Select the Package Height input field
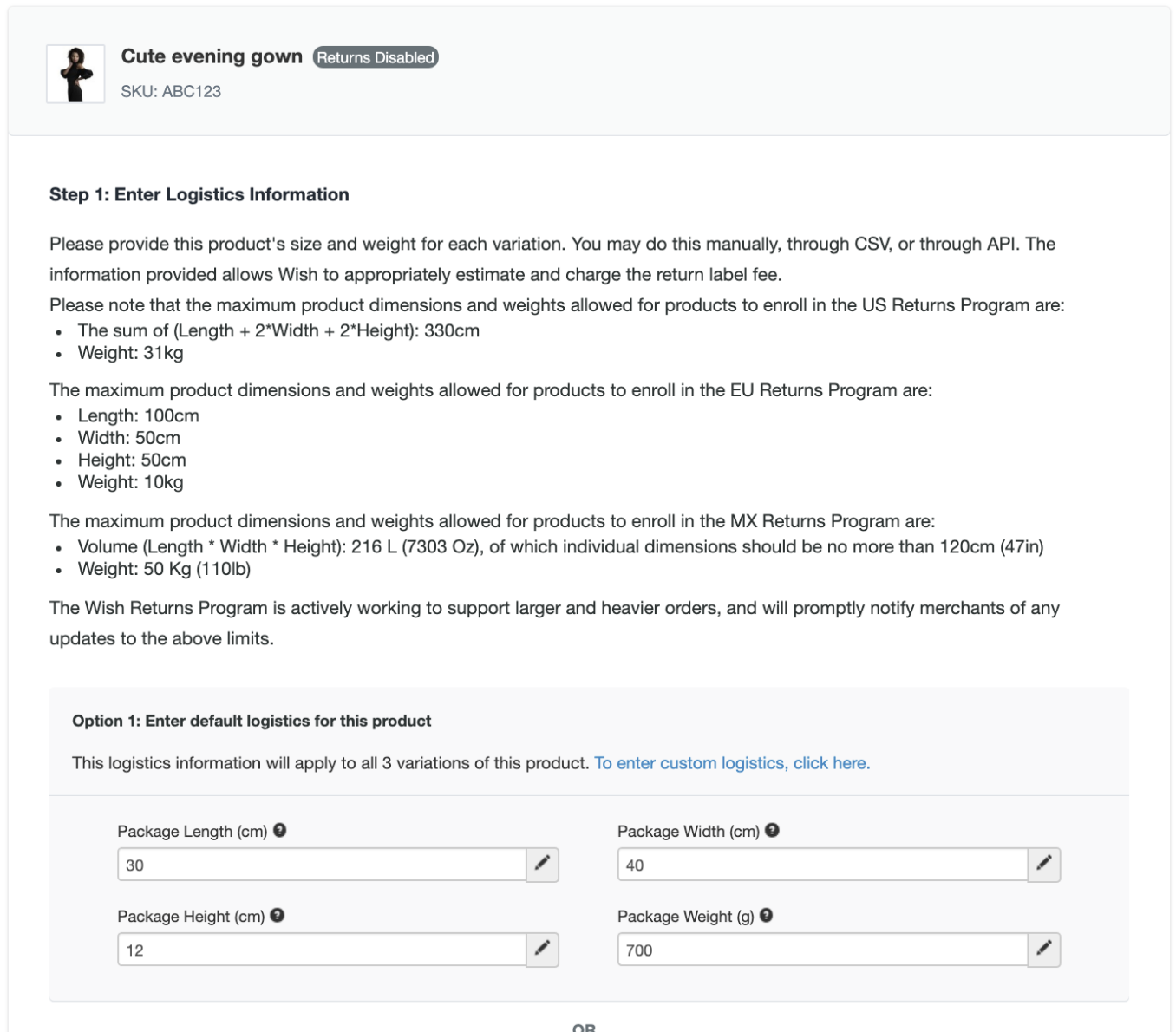1176x1032 pixels. (x=322, y=950)
